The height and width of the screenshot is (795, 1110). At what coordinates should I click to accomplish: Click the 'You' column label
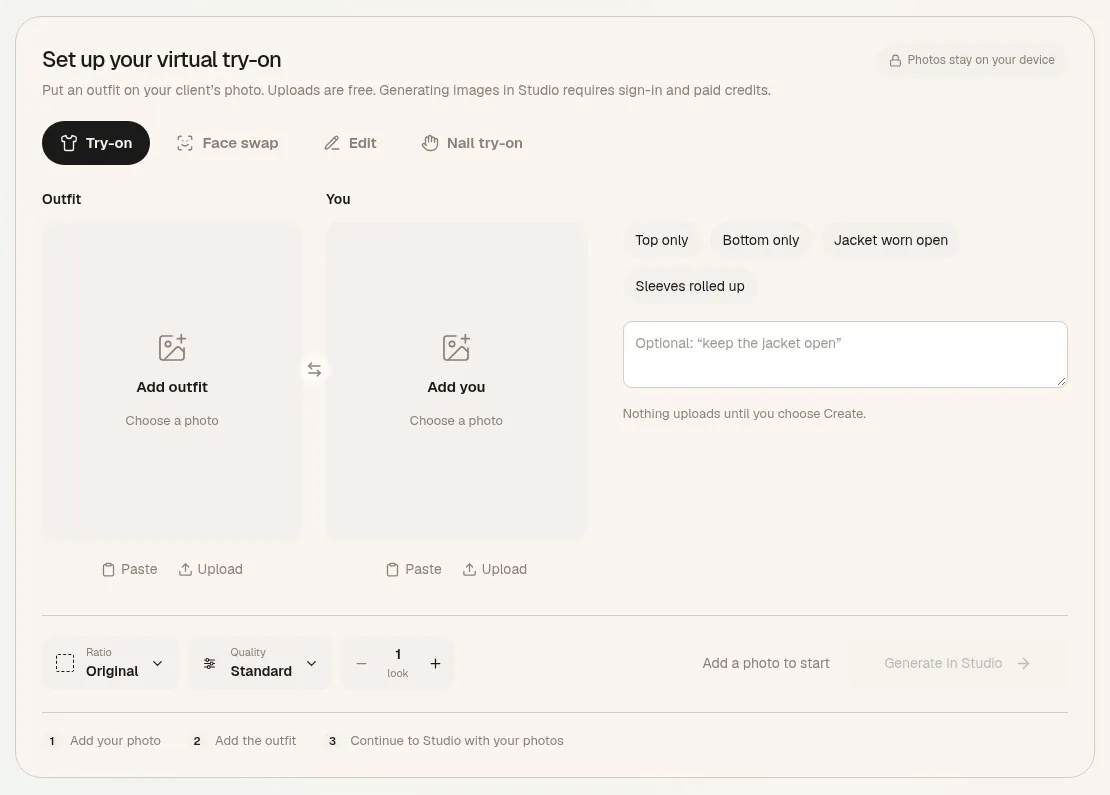[338, 199]
